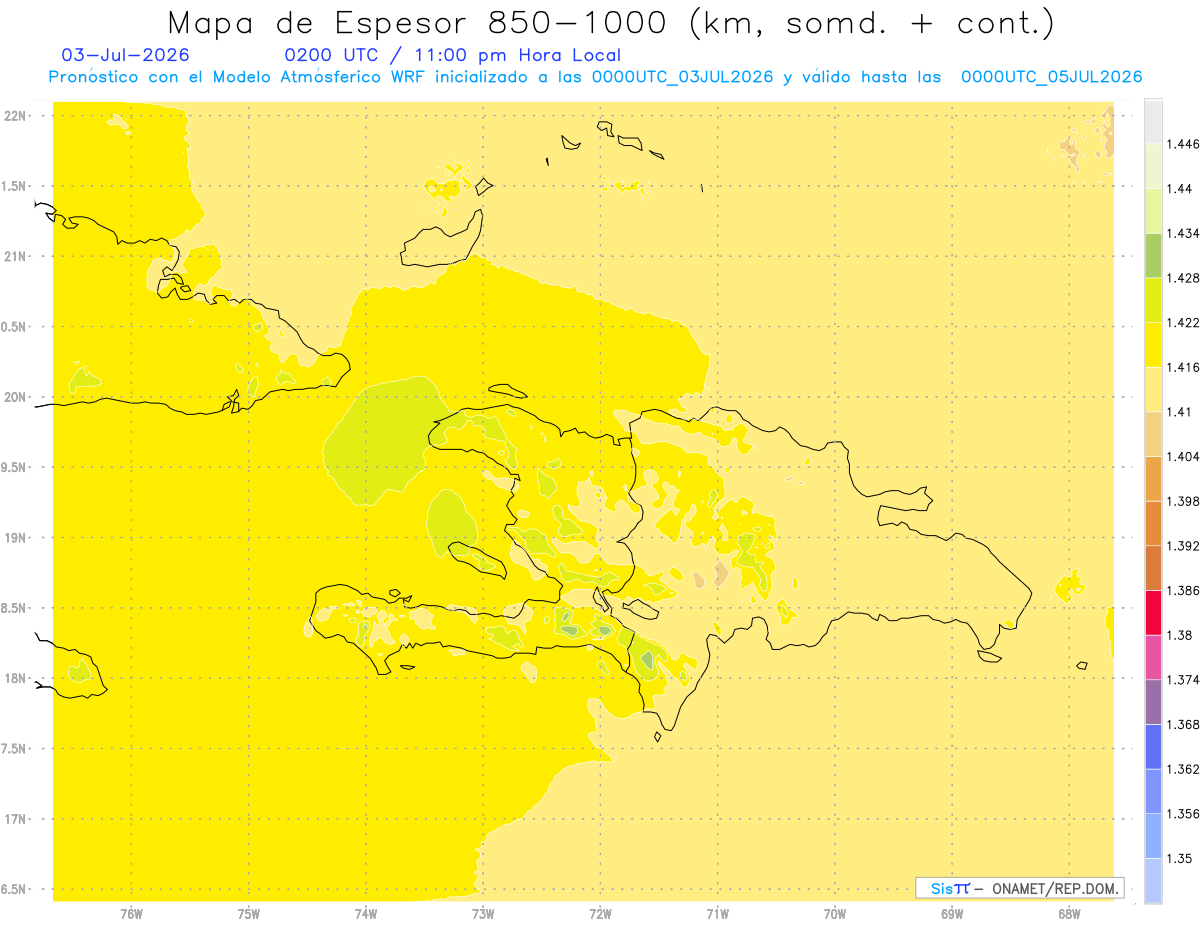Click the '73W' longitude label
This screenshot has height=927, width=1200.
point(483,914)
